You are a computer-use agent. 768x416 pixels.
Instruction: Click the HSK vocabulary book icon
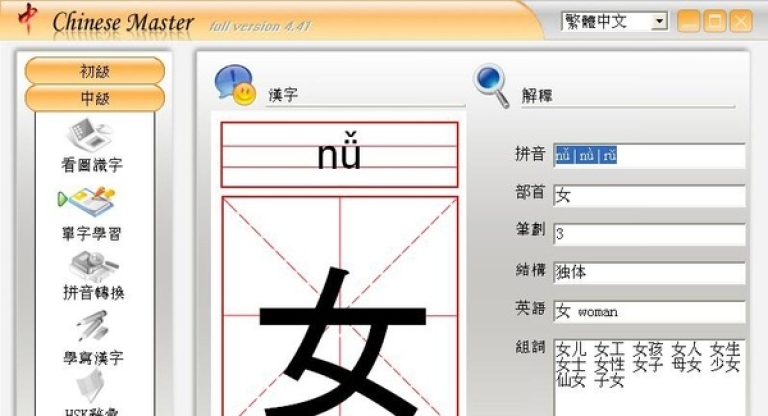pyautogui.click(x=92, y=386)
